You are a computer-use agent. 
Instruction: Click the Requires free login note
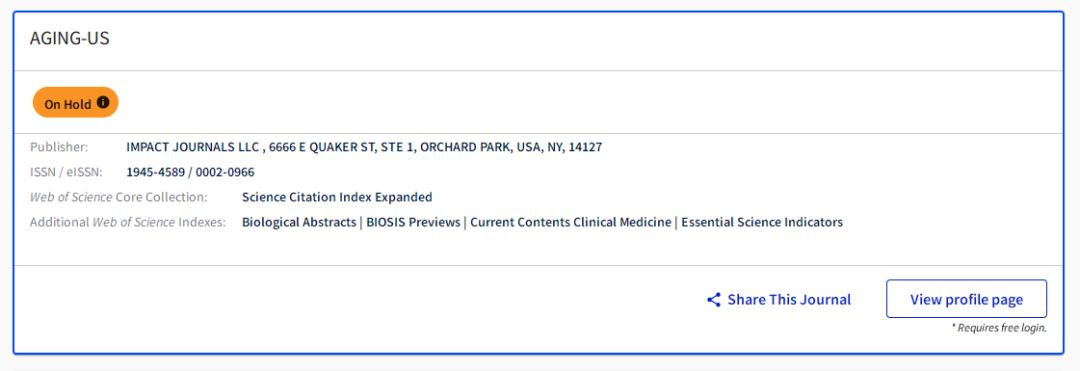pos(999,328)
